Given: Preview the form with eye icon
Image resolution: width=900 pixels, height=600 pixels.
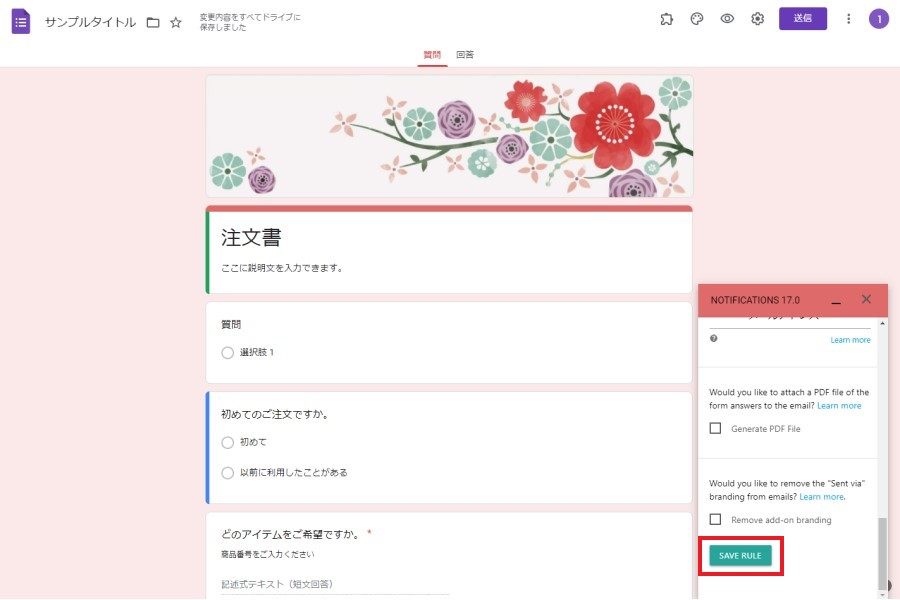Looking at the screenshot, I should [727, 19].
